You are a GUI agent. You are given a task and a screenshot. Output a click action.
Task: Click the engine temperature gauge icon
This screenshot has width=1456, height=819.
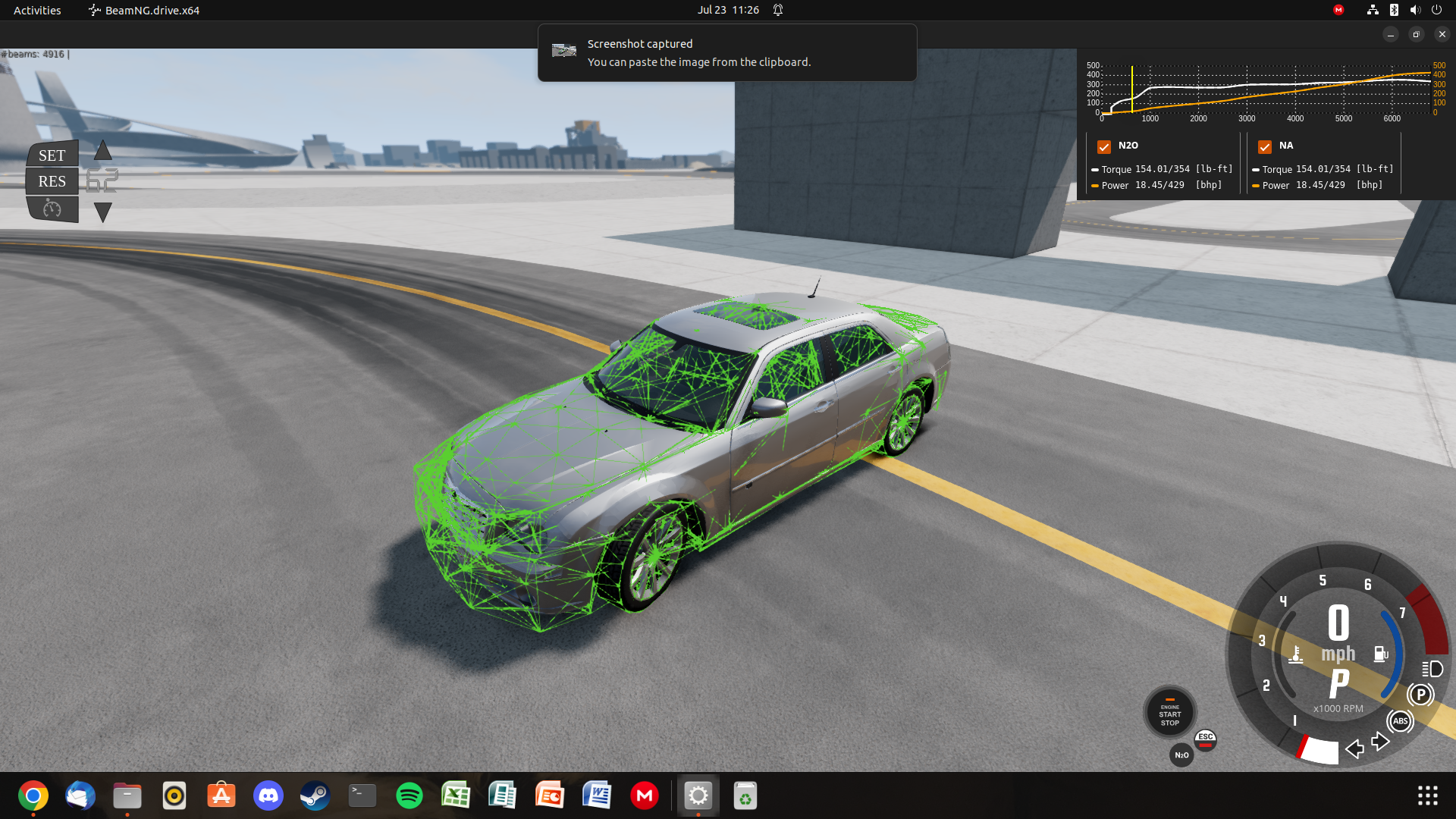click(1296, 654)
